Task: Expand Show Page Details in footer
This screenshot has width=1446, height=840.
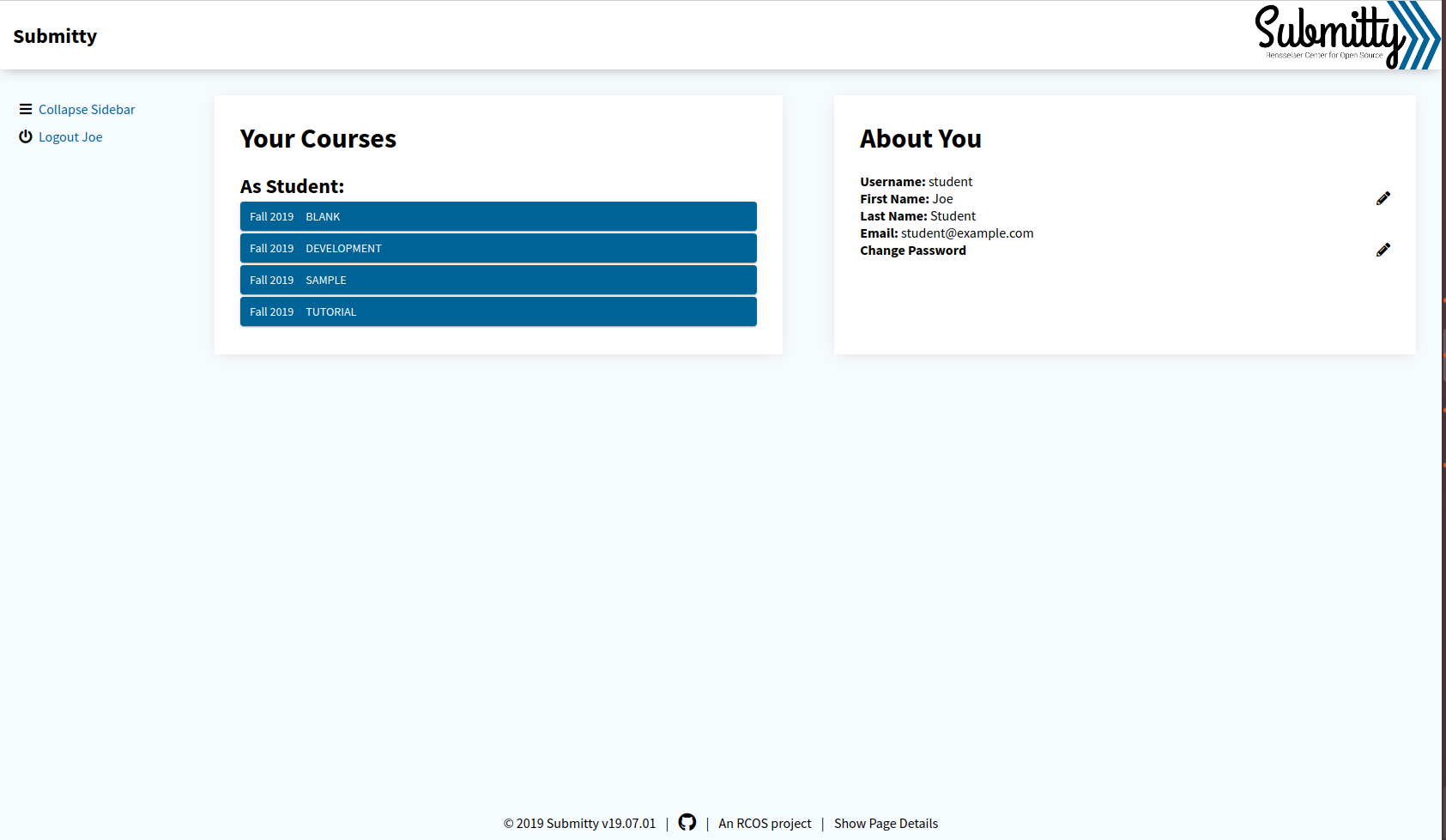Action: [x=886, y=824]
